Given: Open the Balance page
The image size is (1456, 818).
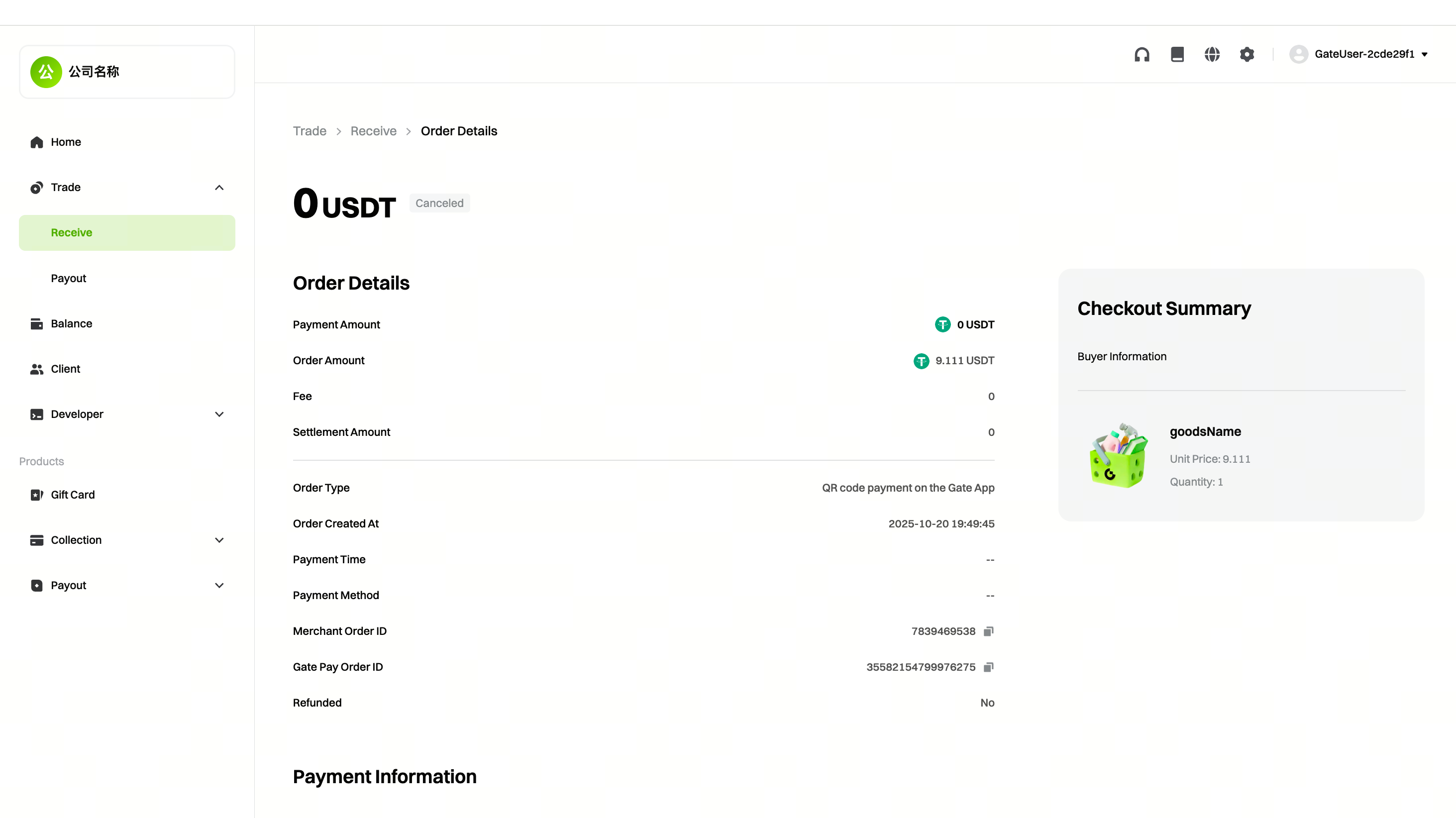Looking at the screenshot, I should [71, 323].
